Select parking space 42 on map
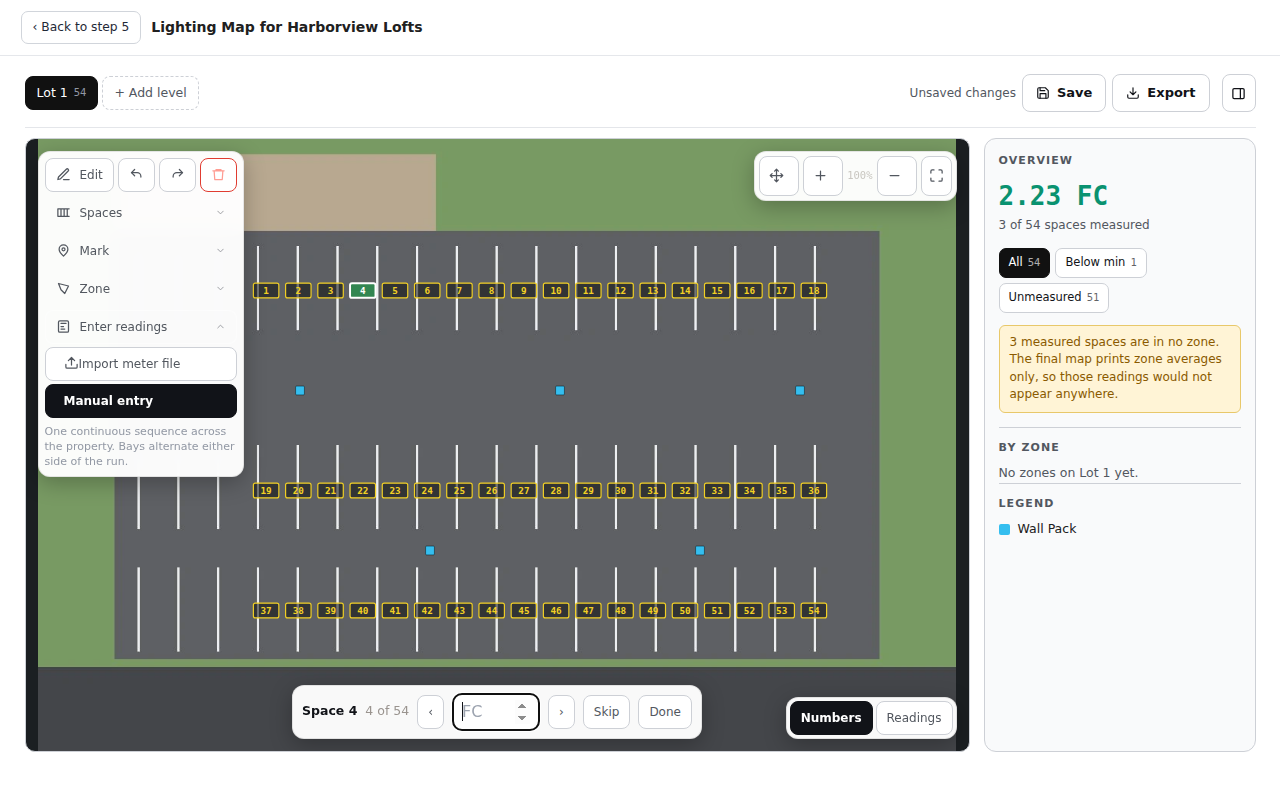Screen dimensions: 1280x800 pos(427,611)
